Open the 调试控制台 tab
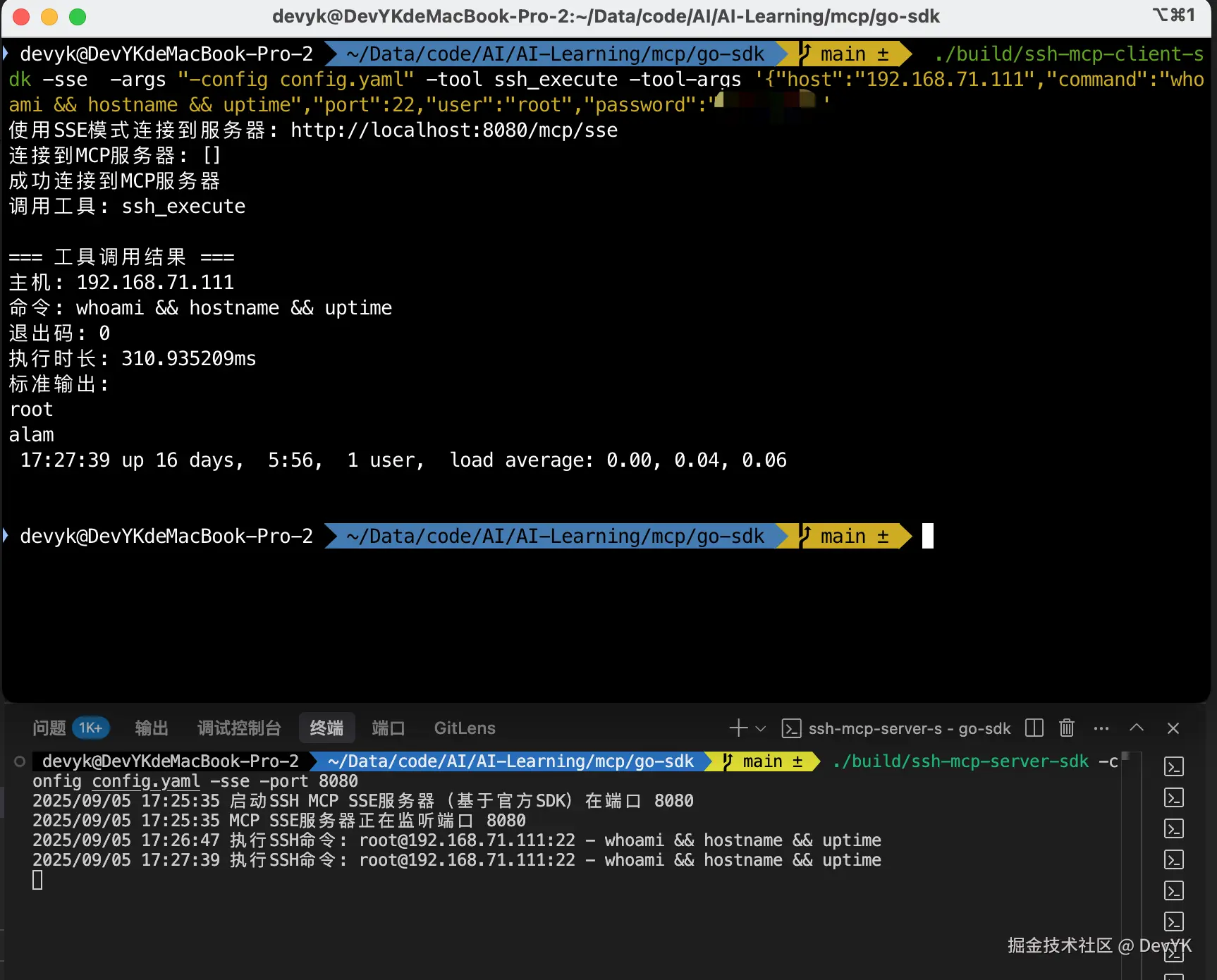 [x=239, y=728]
